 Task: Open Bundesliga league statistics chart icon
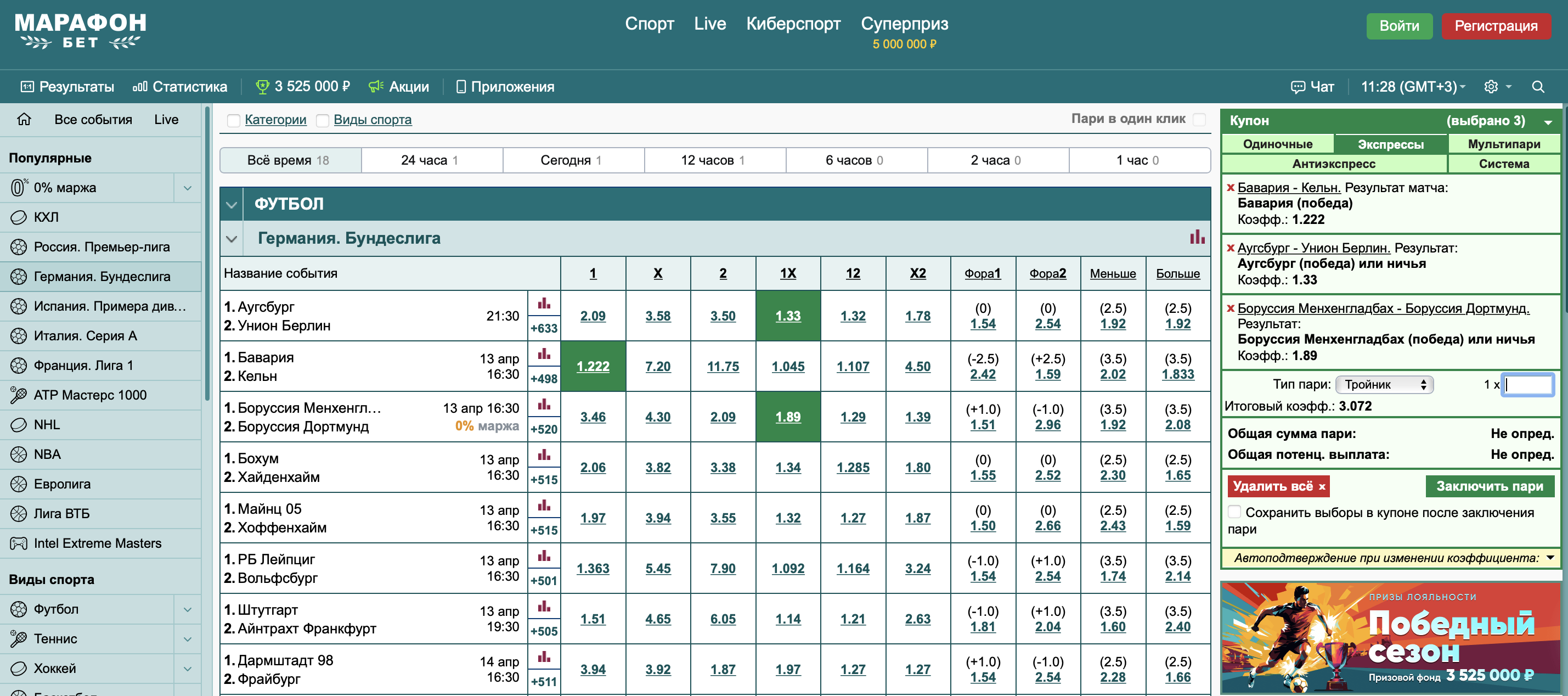click(1197, 238)
